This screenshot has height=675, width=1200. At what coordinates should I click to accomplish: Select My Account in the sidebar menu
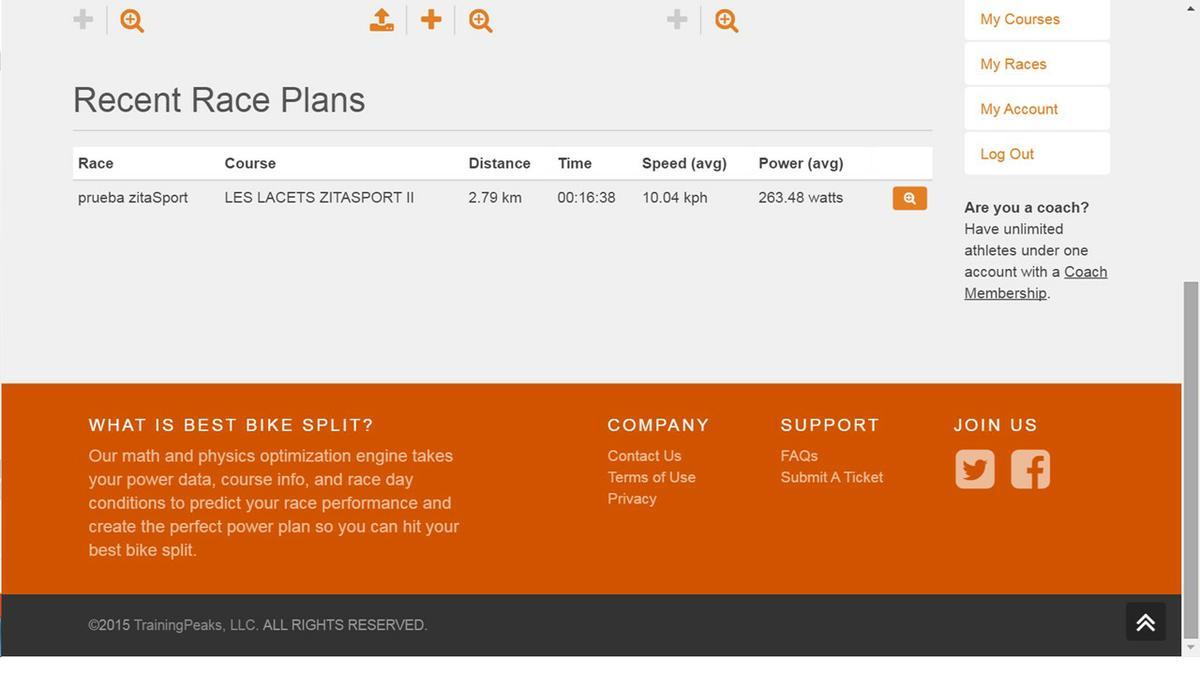click(1019, 109)
